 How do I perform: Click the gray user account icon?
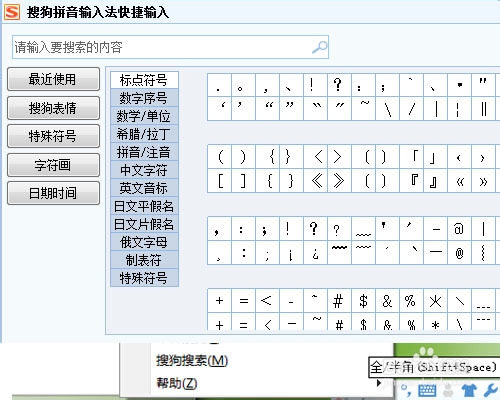[448, 390]
